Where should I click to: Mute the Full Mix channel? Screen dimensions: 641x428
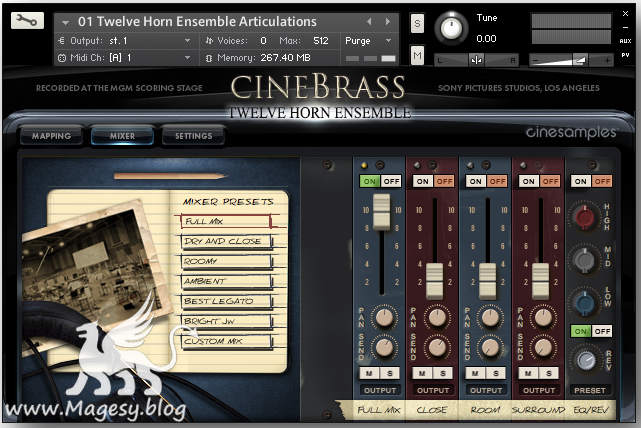pos(369,373)
